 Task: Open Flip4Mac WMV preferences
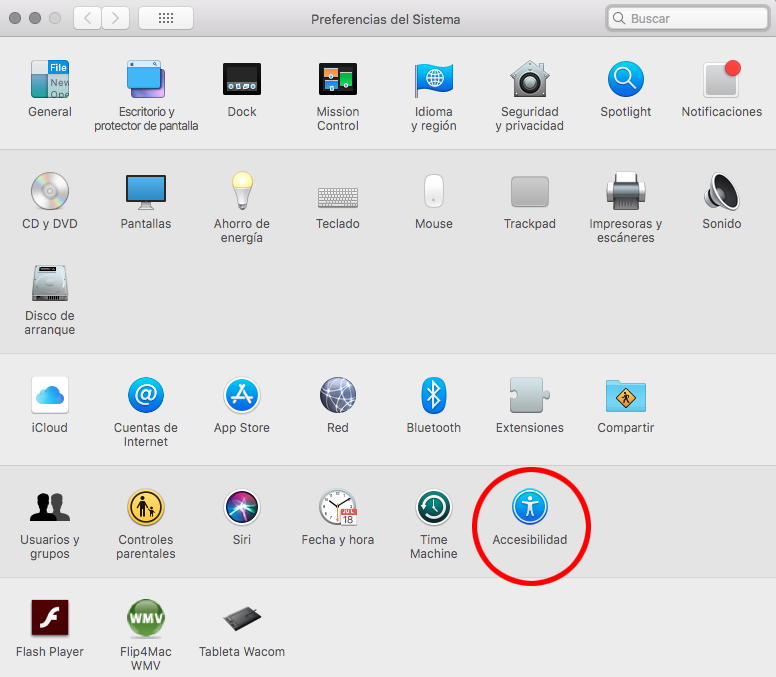tap(146, 618)
